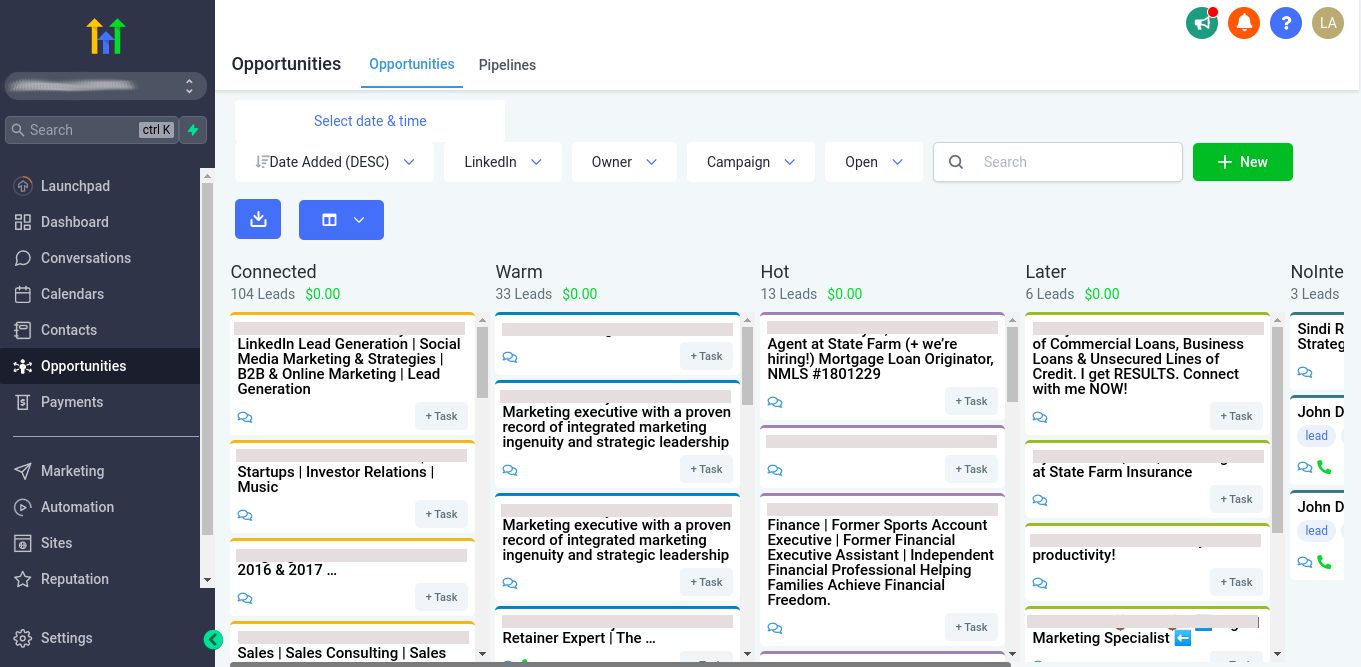Expand the board view switcher dropdown
1361x667 pixels.
tap(341, 220)
